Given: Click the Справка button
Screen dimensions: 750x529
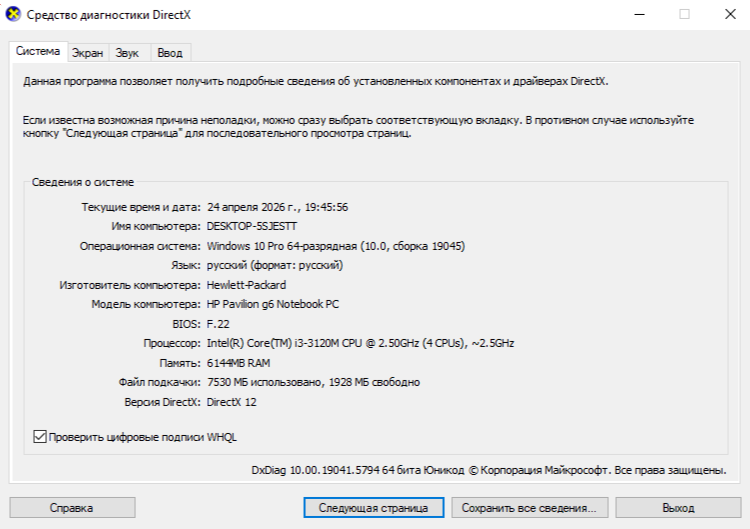Looking at the screenshot, I should click(72, 507).
